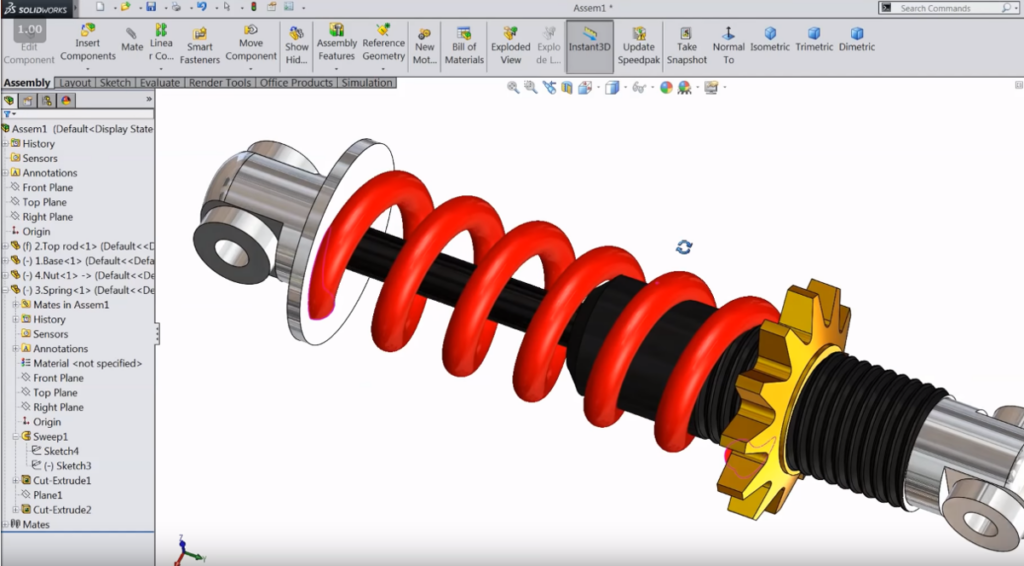Open Reference Geometry dropdown arrow
Image resolution: width=1024 pixels, height=566 pixels.
(383, 68)
